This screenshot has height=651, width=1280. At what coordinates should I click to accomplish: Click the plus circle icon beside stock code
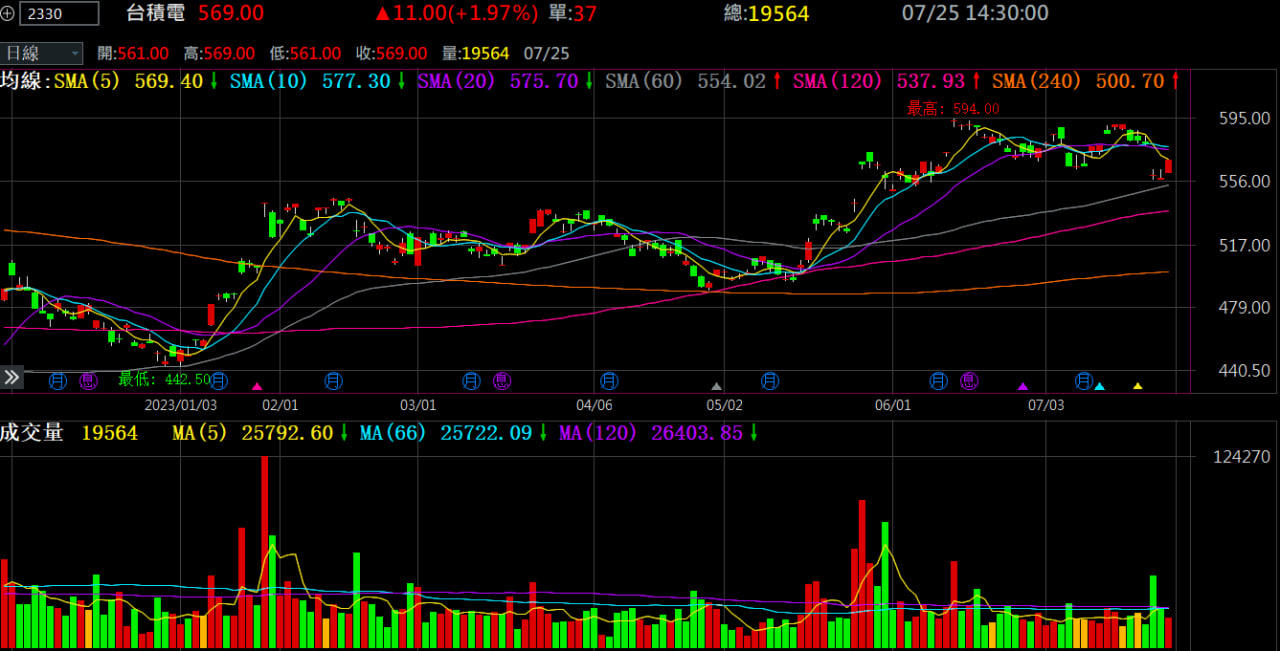click(9, 13)
